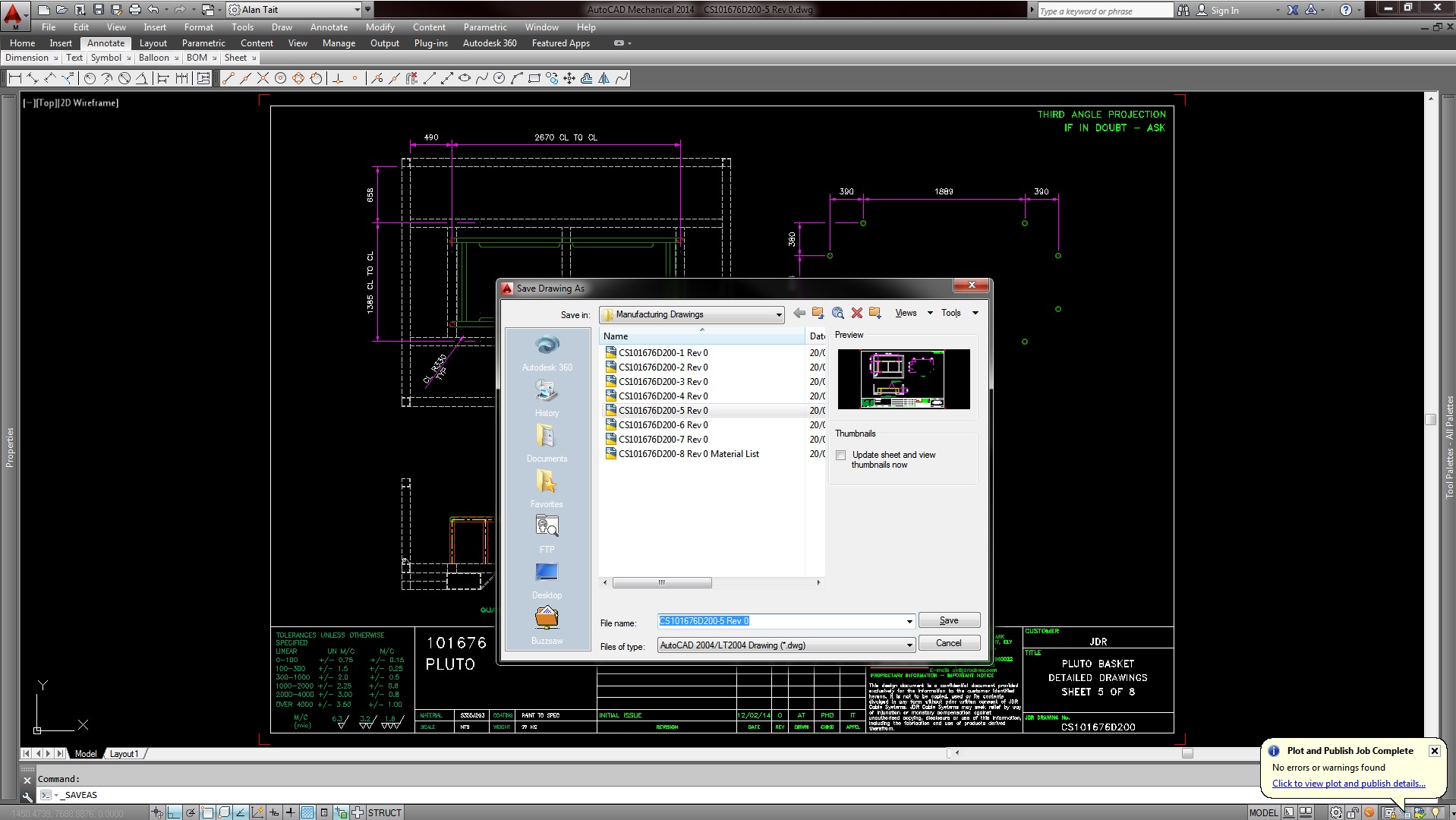
Task: Select the Linear Dimension tool
Action: pyautogui.click(x=15, y=77)
